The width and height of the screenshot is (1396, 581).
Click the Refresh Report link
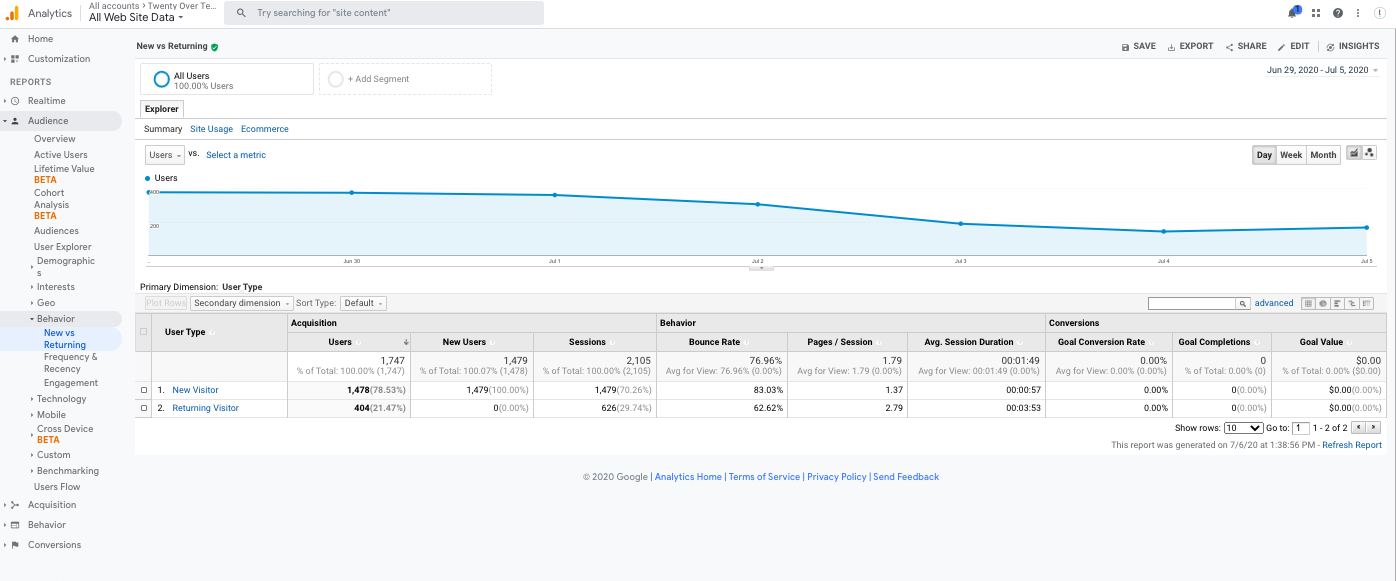pos(1352,445)
